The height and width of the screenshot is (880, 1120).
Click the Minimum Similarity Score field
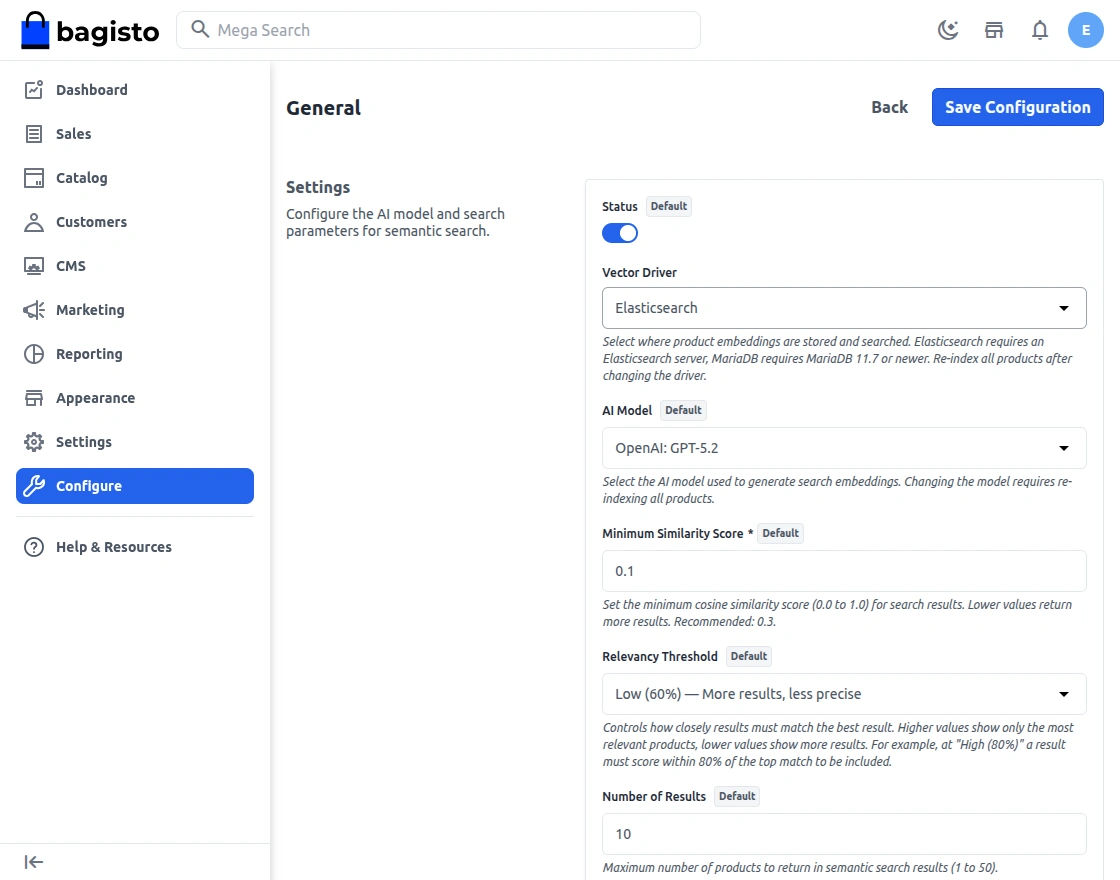(844, 571)
